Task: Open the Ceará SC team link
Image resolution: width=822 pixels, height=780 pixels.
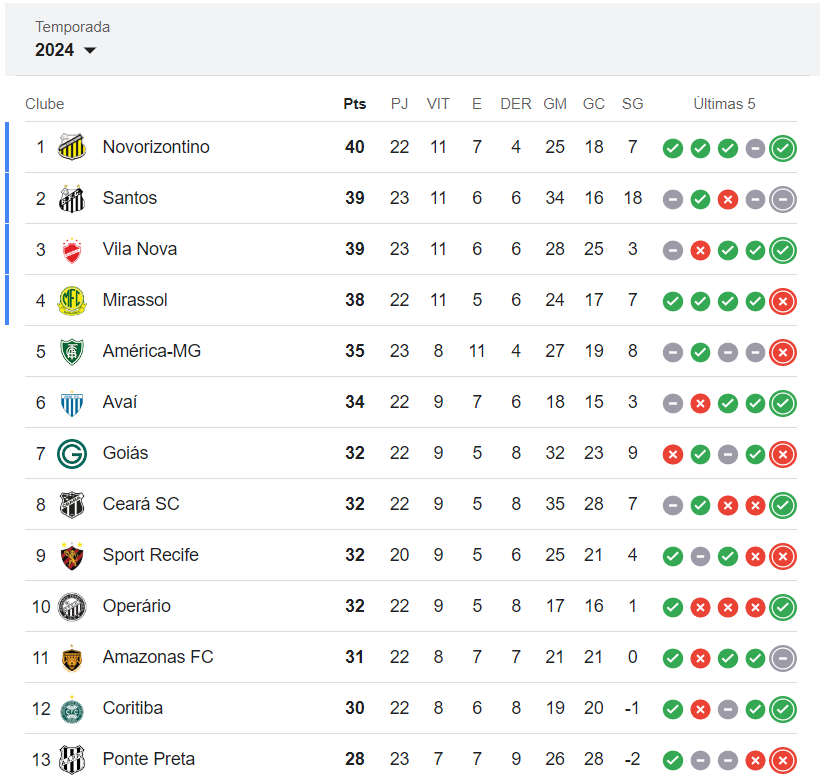Action: coord(141,504)
